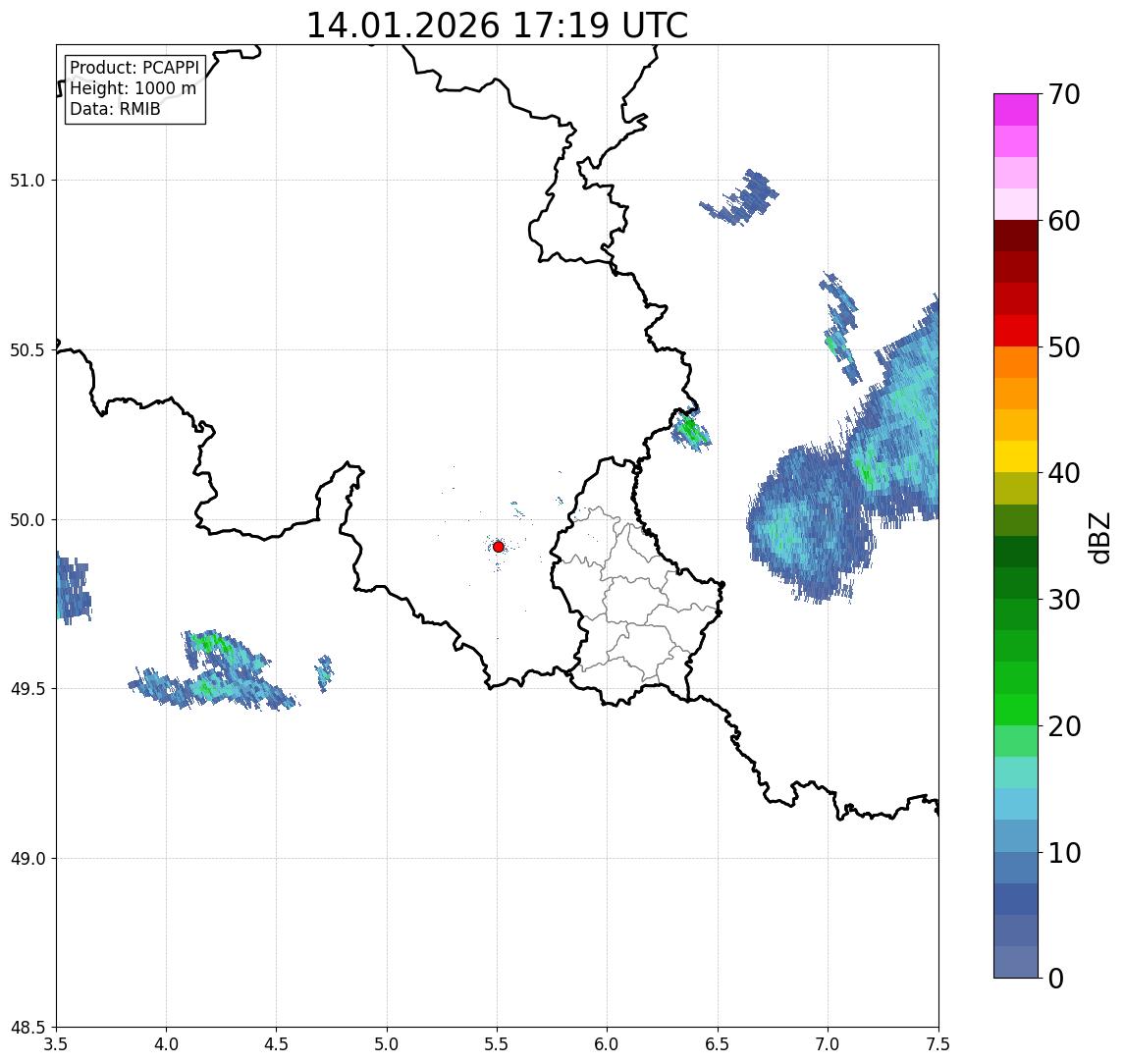This screenshot has height=1064, width=1124.
Task: Click the latitude axis label 50.5
Action: [x=27, y=350]
